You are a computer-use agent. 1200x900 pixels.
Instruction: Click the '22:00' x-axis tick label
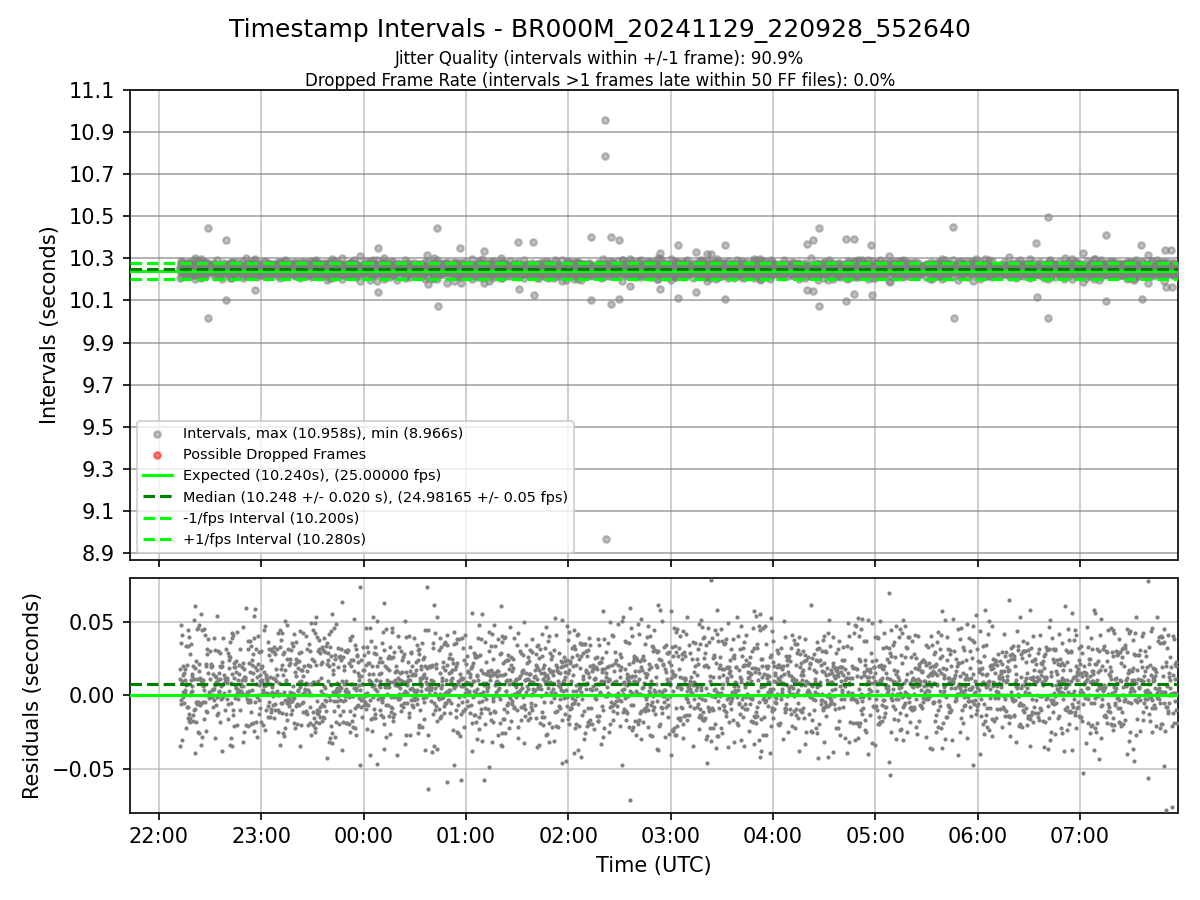[x=159, y=834]
